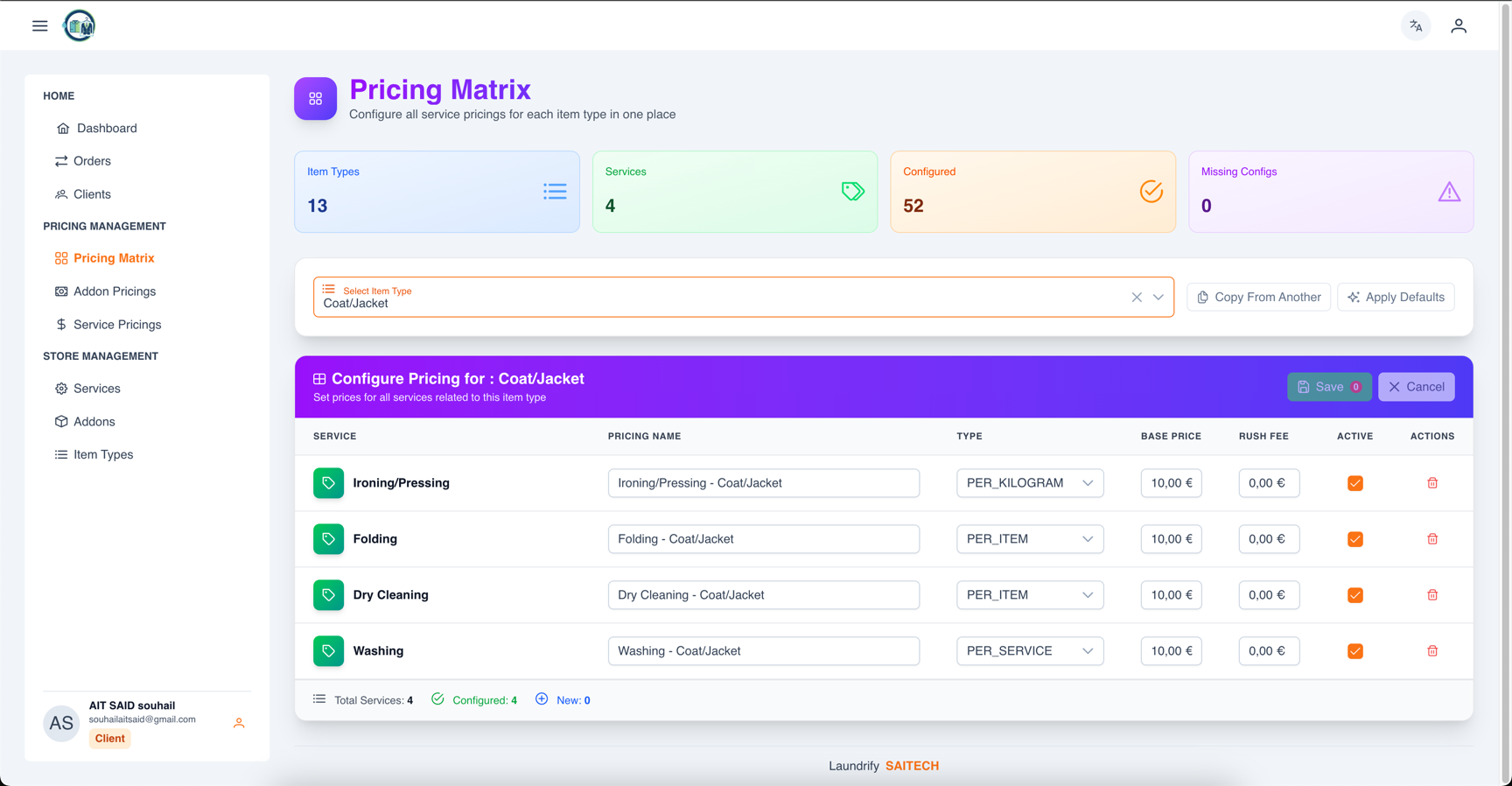The width and height of the screenshot is (1512, 786).
Task: Go to Dashboard in the sidebar
Action: point(96,129)
